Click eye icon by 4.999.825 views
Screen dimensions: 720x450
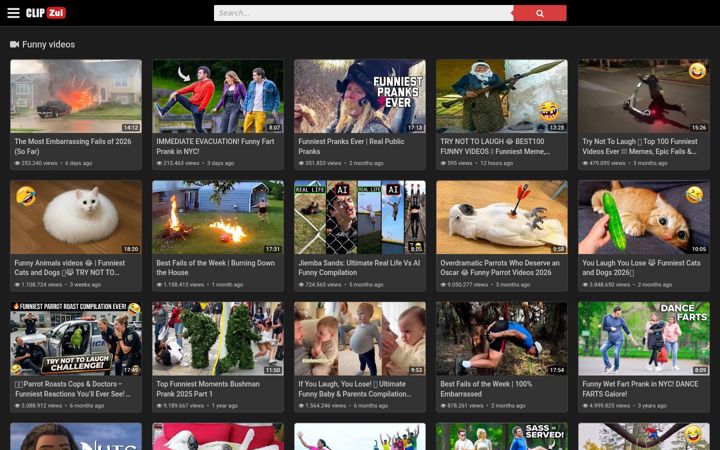[585, 405]
